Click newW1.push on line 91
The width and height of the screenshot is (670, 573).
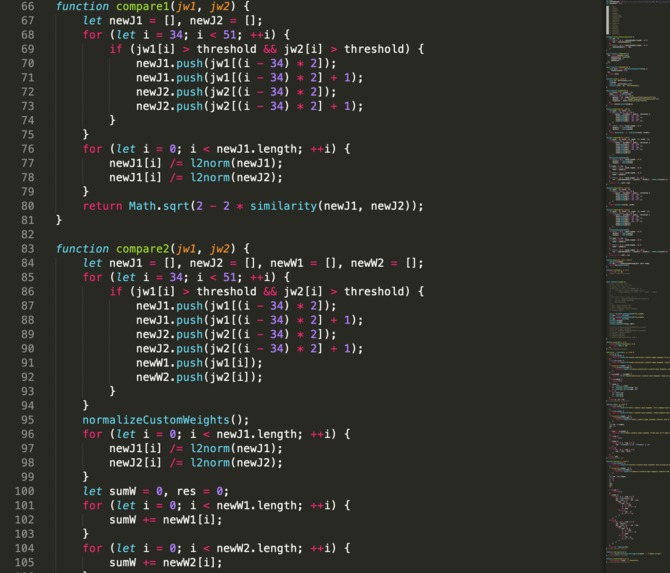[169, 363]
